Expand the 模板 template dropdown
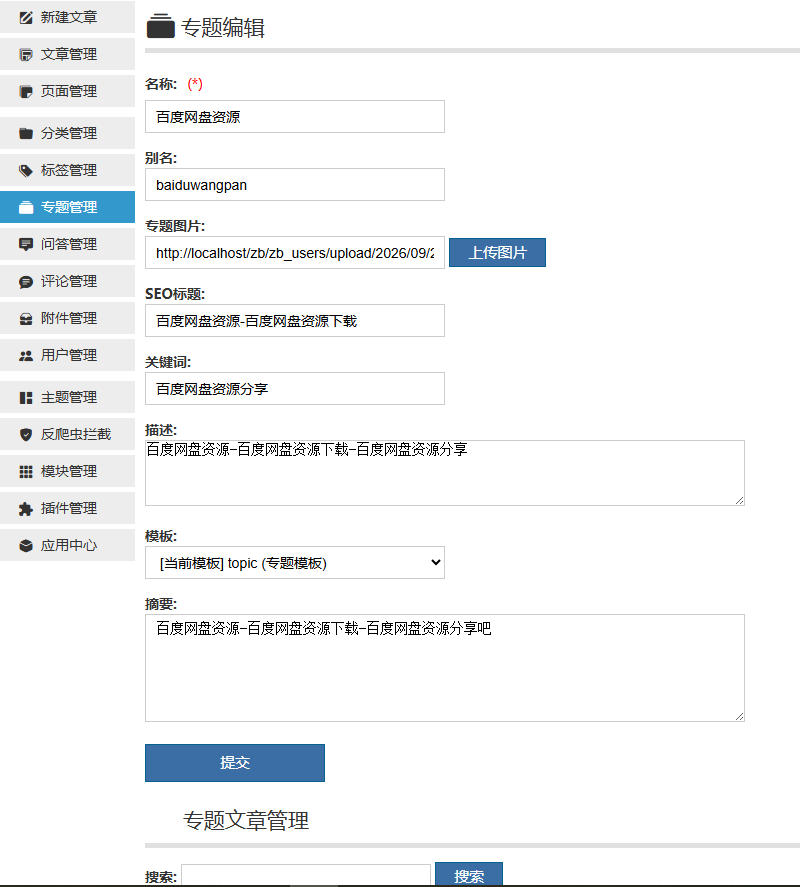The height and width of the screenshot is (887, 800). pyautogui.click(x=295, y=563)
